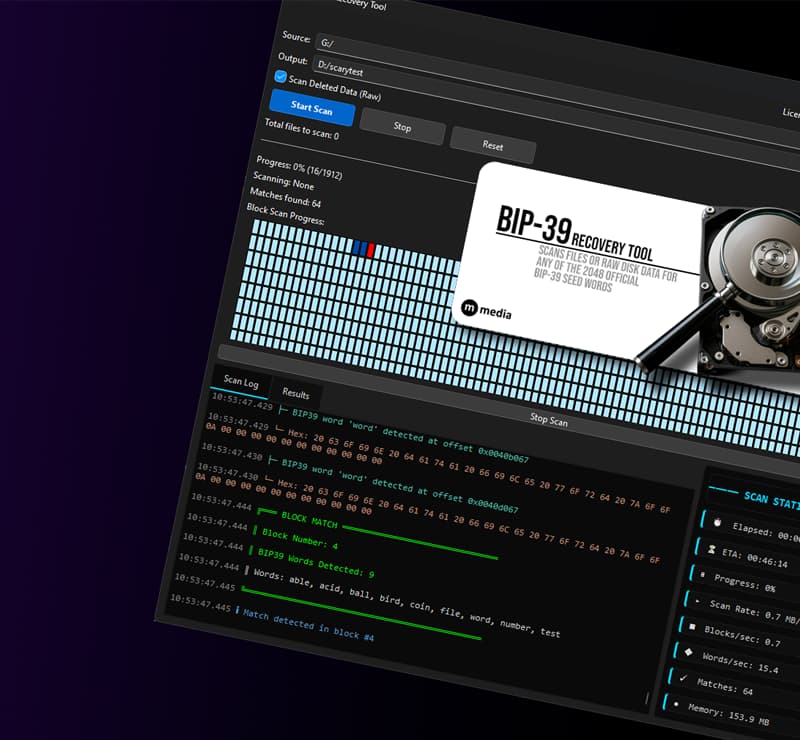The image size is (800, 740).
Task: Switch to the Results tab
Action: pyautogui.click(x=295, y=393)
